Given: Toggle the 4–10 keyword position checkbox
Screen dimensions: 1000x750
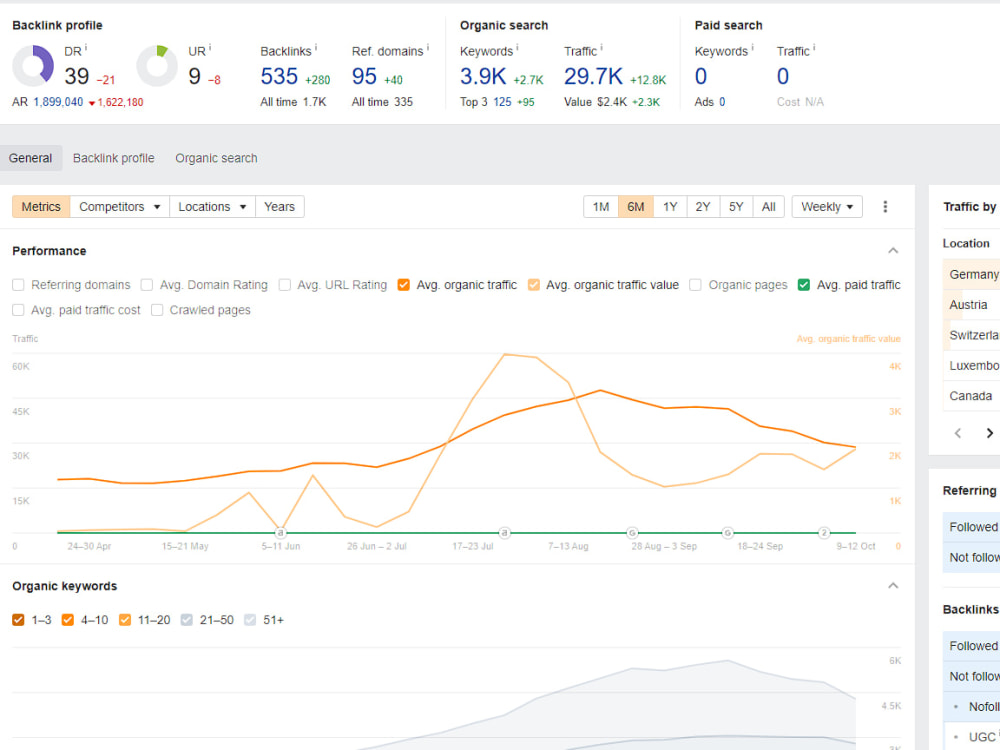Looking at the screenshot, I should pyautogui.click(x=68, y=620).
